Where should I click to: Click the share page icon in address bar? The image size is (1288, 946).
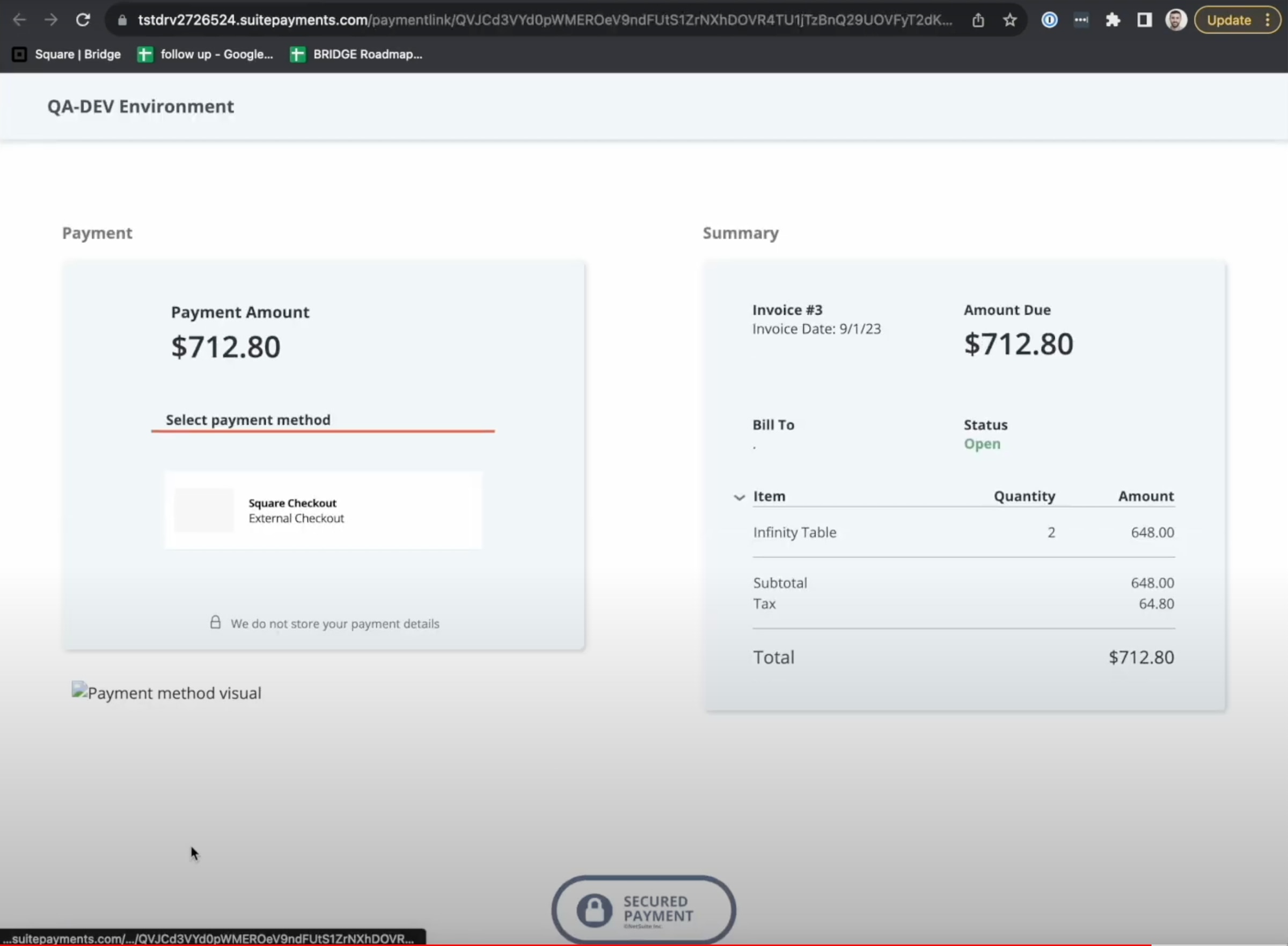978,20
